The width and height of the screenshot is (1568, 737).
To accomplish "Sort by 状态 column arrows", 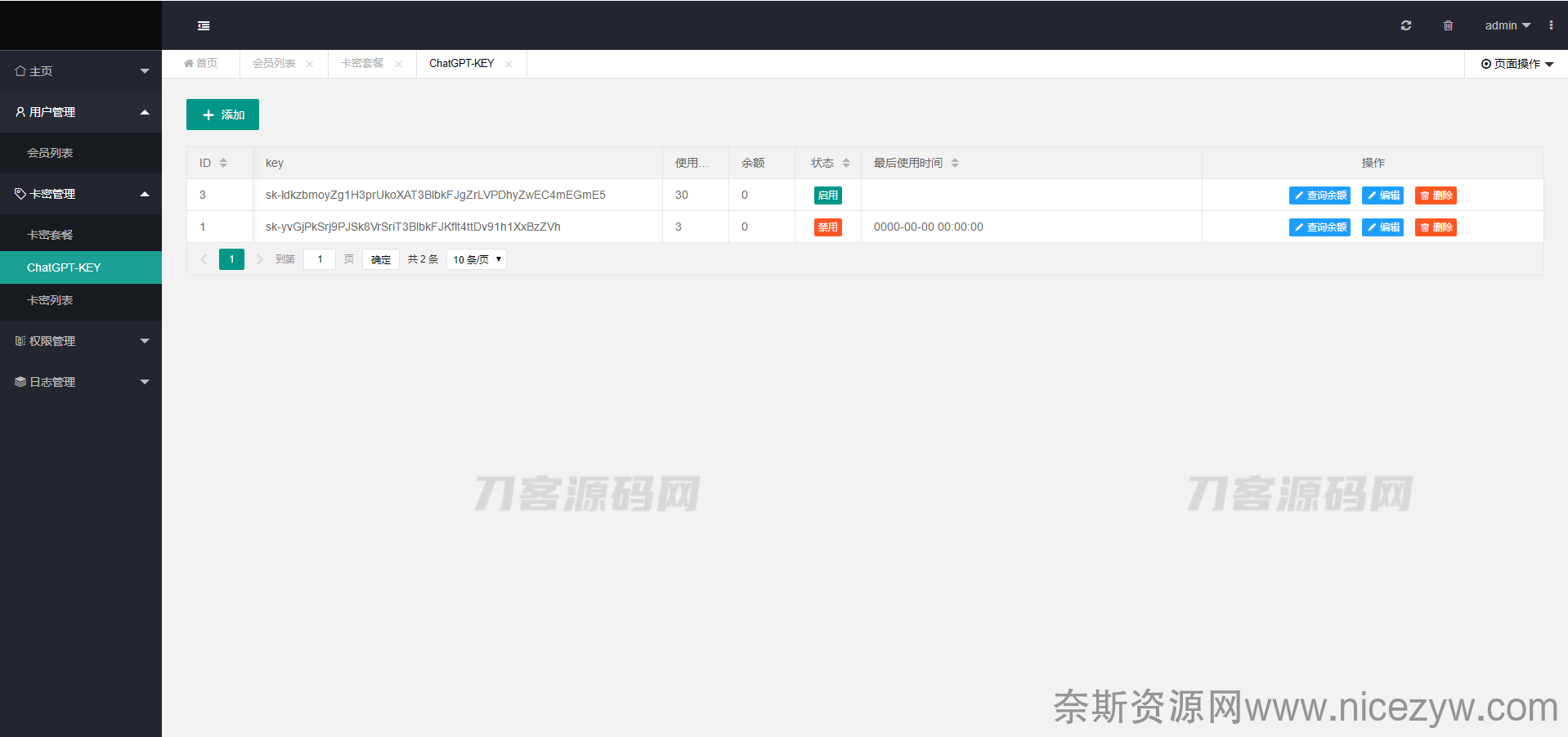I will pos(846,163).
